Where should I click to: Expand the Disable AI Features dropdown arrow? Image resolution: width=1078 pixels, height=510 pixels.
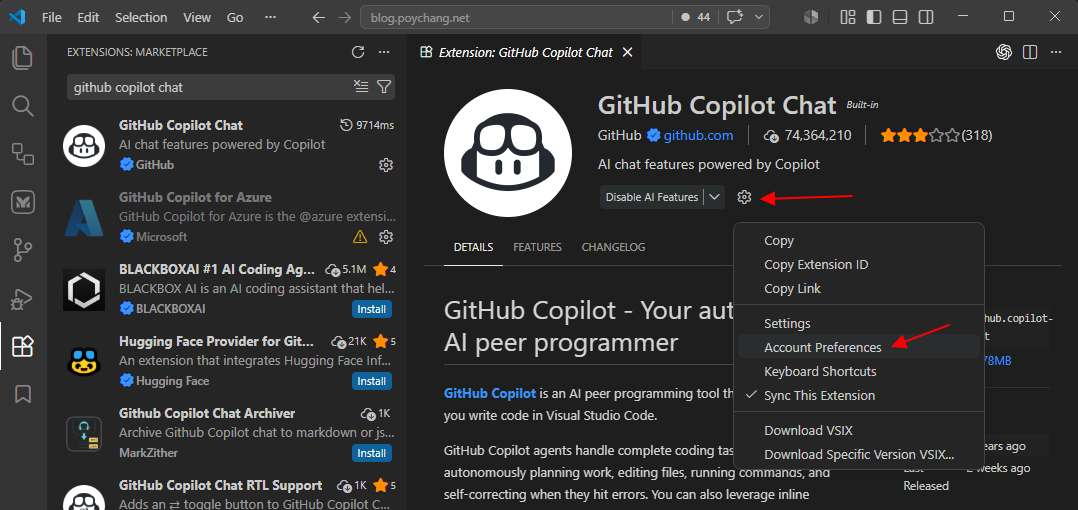click(715, 197)
